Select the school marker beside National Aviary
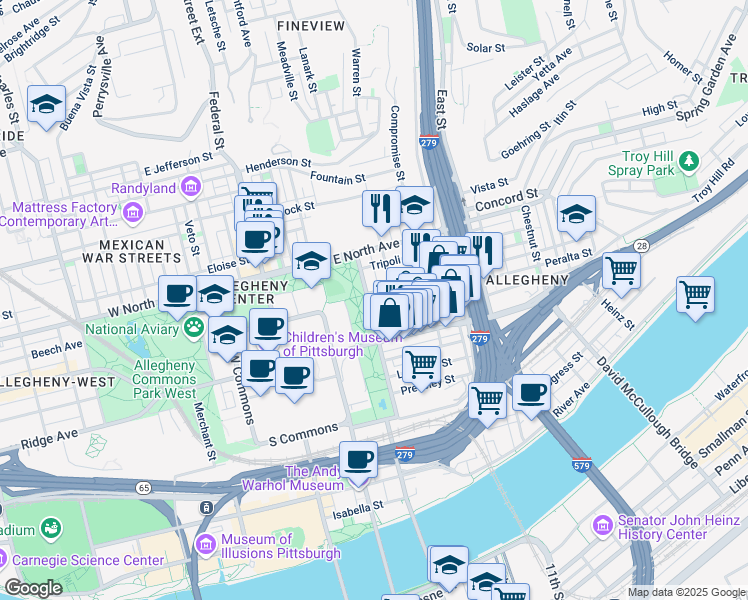 [x=228, y=336]
